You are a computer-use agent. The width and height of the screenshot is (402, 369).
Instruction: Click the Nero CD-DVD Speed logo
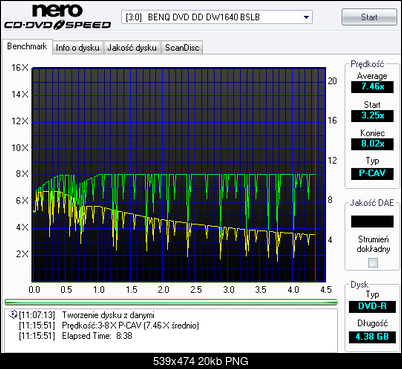57,16
